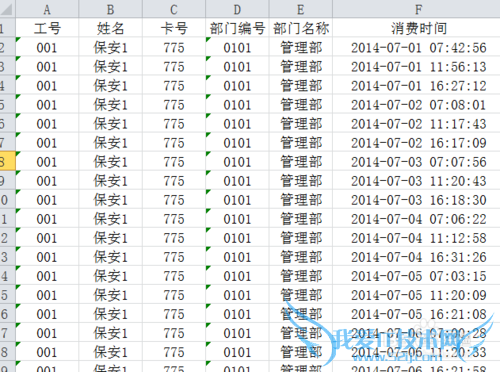Click 管理部 in the 07:06:22 row
The height and width of the screenshot is (372, 500).
pos(301,218)
